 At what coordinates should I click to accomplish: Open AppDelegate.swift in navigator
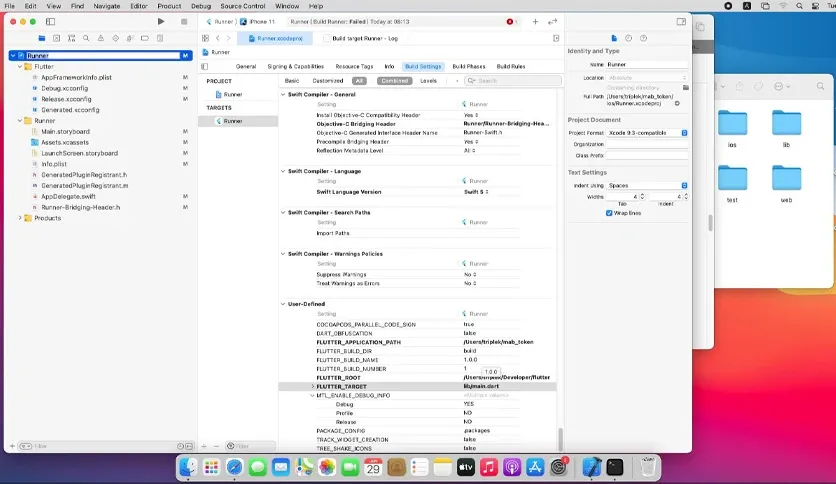[x=68, y=196]
